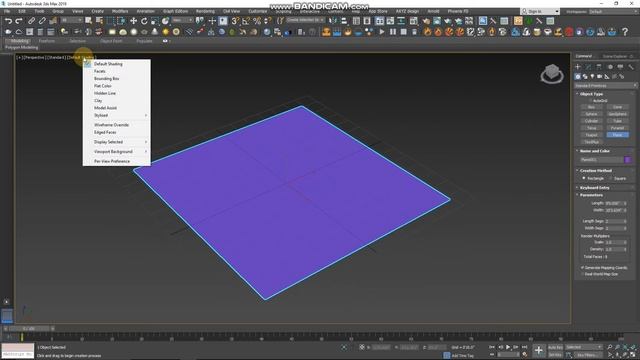The image size is (640, 360).
Task: Click the Select and Link chain icon
Action: pyautogui.click(x=31, y=21)
